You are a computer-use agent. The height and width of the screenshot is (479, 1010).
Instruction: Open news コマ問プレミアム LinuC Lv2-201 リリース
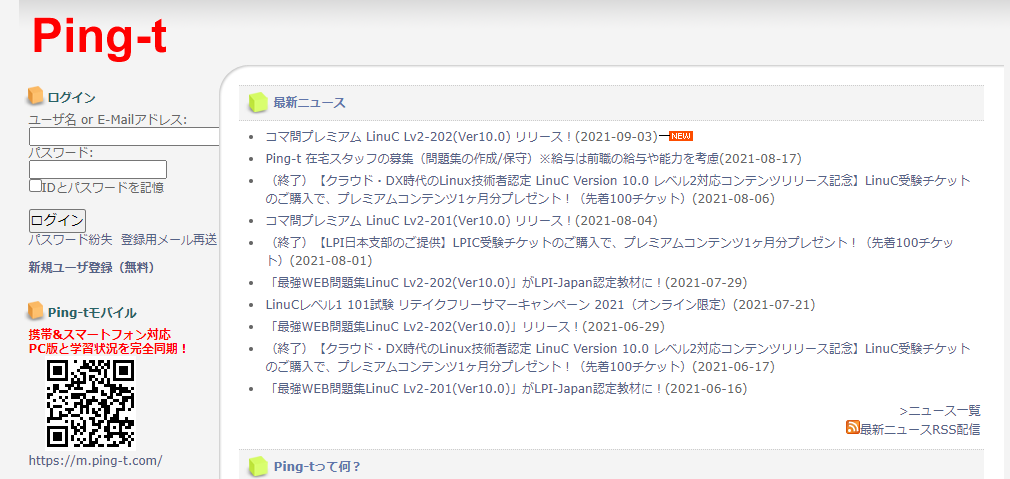(x=461, y=221)
